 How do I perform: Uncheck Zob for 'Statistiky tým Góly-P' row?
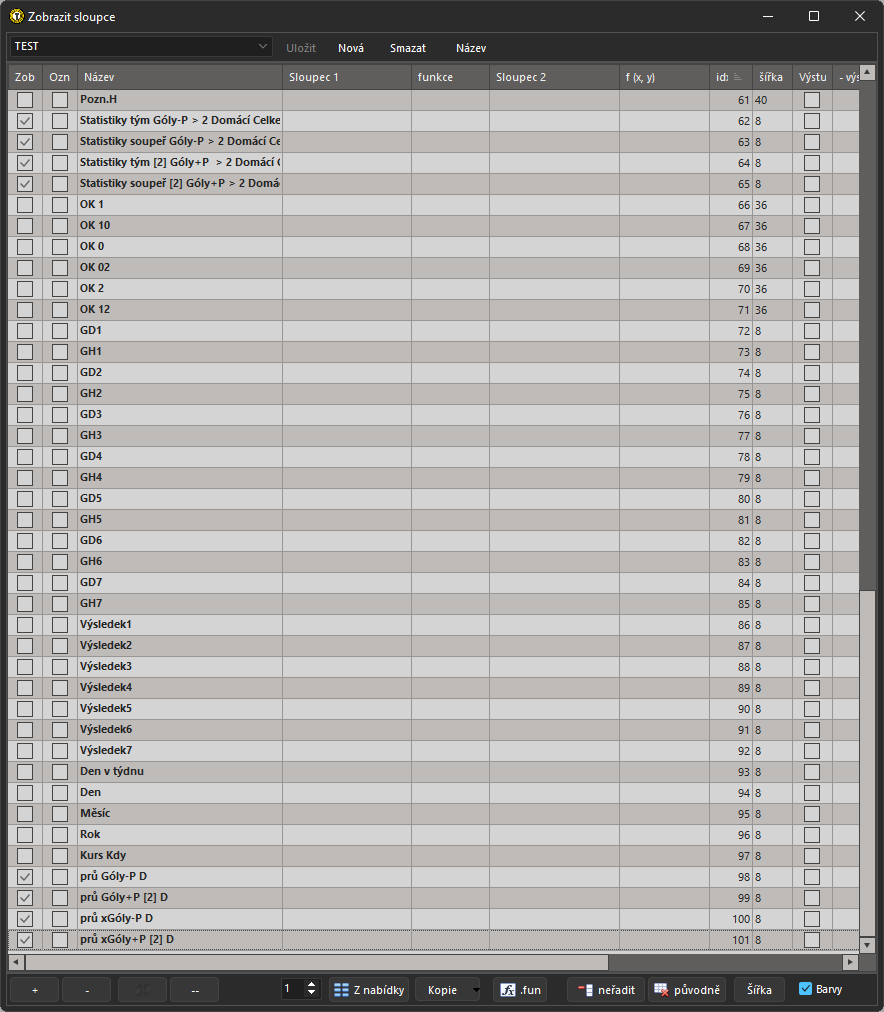click(x=25, y=121)
